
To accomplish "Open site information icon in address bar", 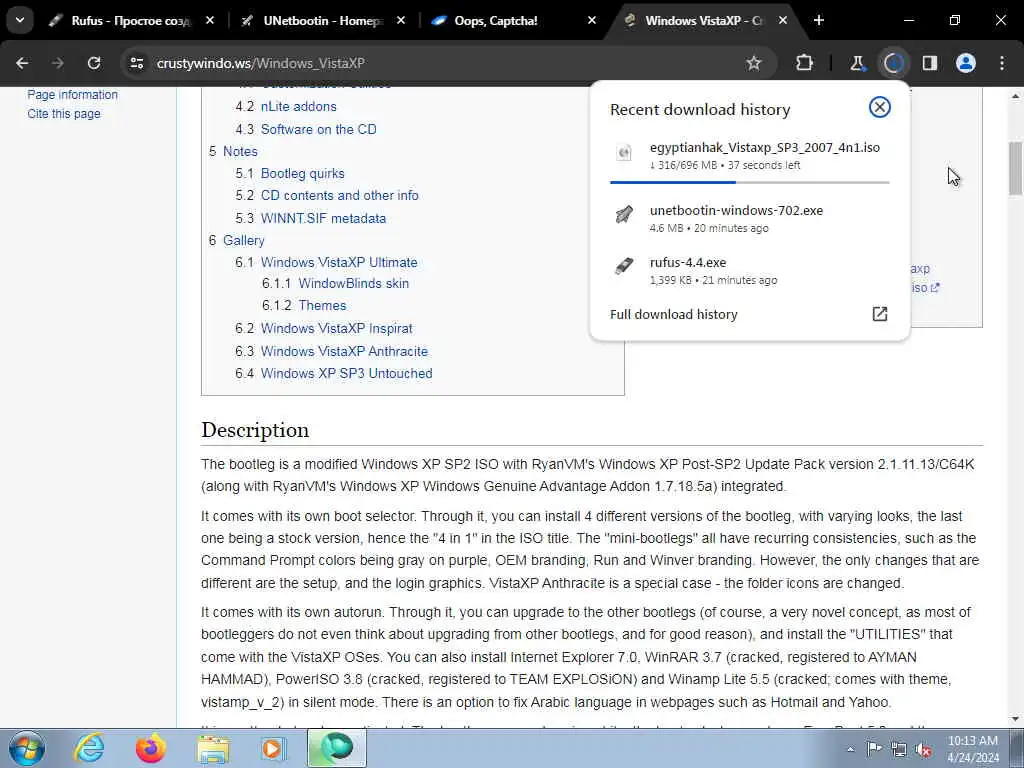I will pos(136,63).
